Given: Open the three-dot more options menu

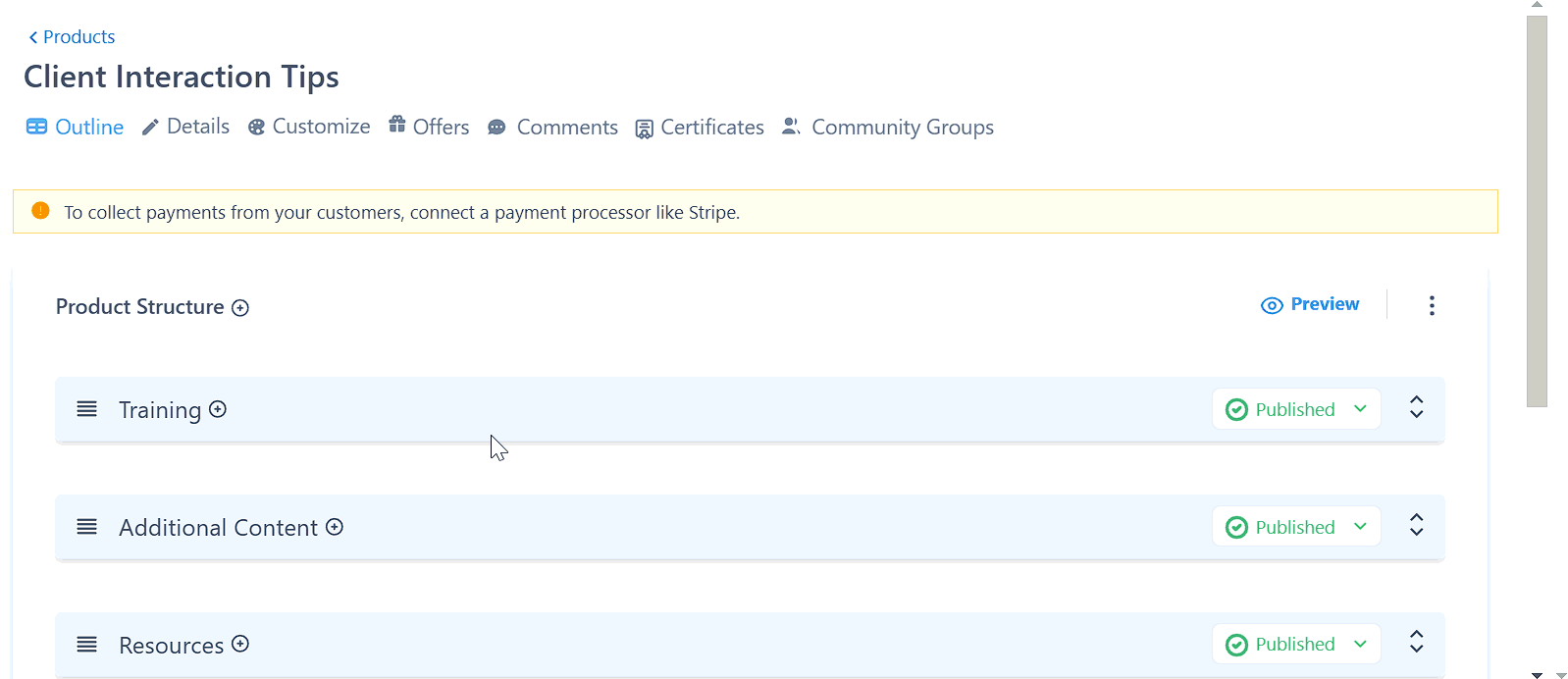Looking at the screenshot, I should point(1432,305).
